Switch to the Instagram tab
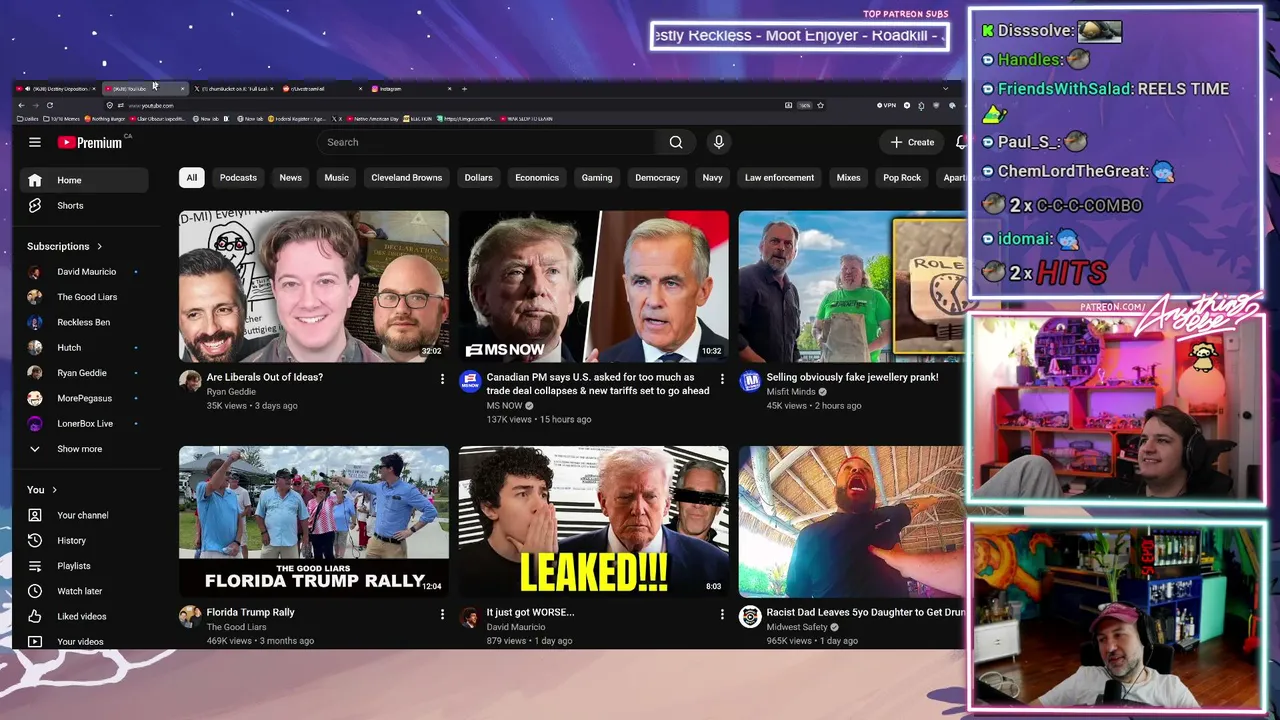Viewport: 1280px width, 720px height. click(x=412, y=89)
